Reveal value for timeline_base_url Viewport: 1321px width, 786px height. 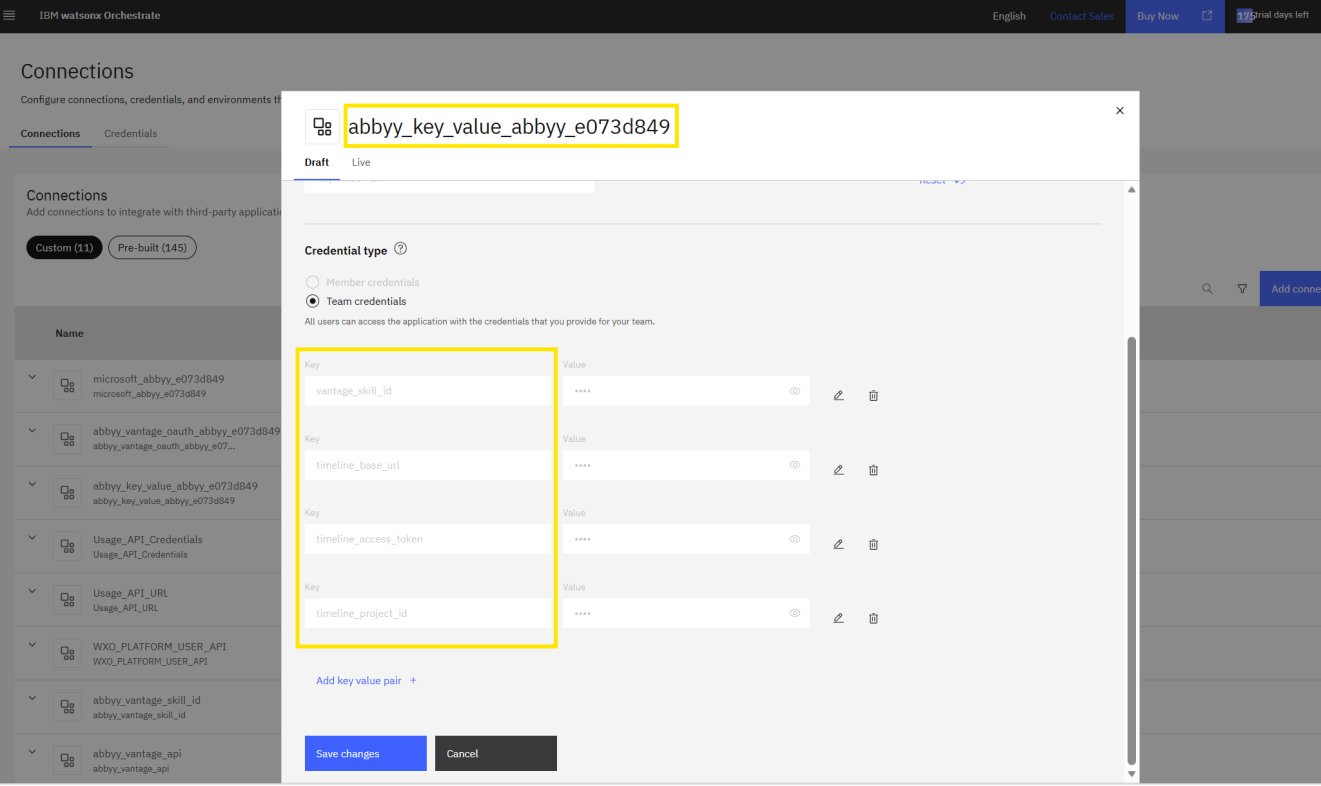795,465
